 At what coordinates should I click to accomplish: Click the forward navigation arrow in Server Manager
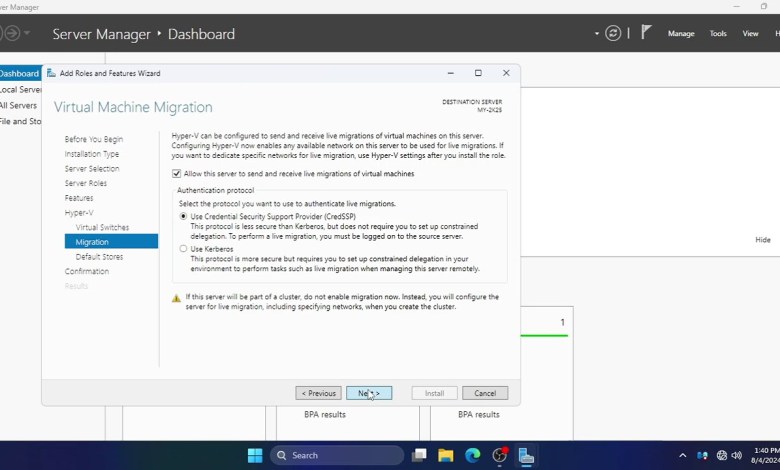point(12,33)
